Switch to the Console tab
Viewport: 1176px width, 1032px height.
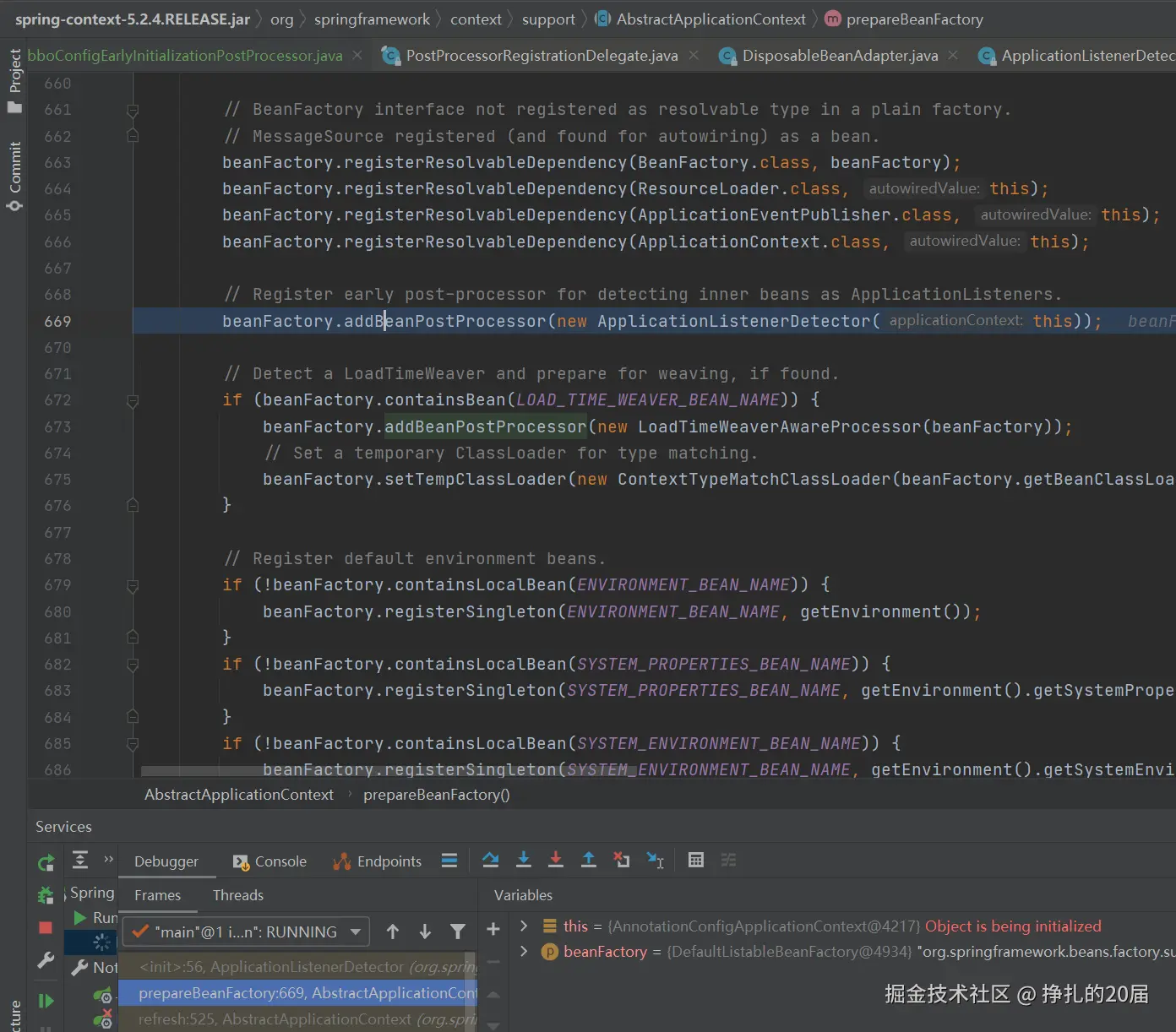270,861
